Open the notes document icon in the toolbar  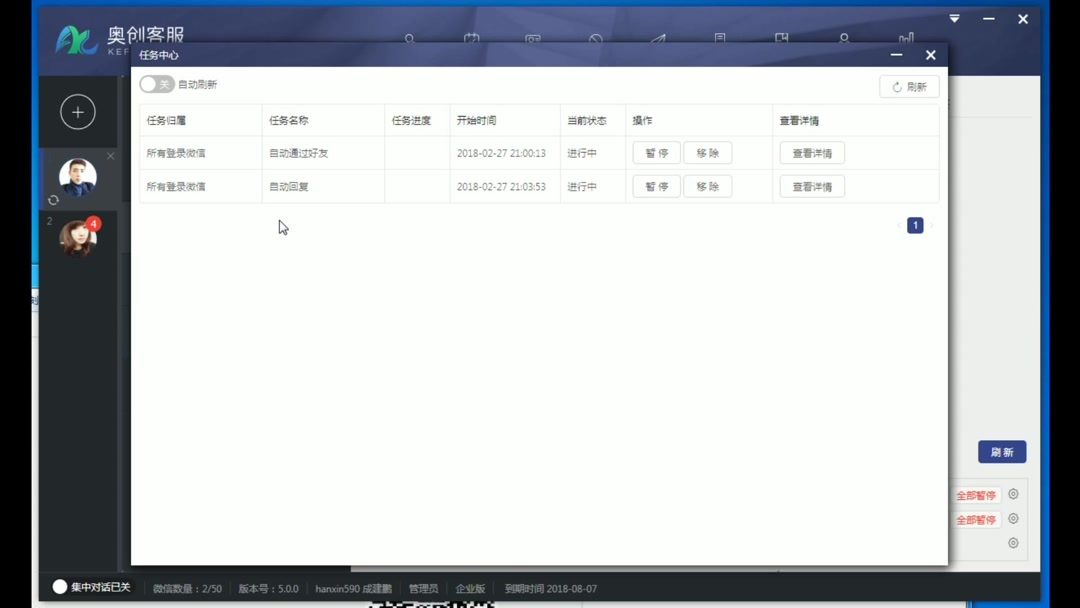(719, 38)
